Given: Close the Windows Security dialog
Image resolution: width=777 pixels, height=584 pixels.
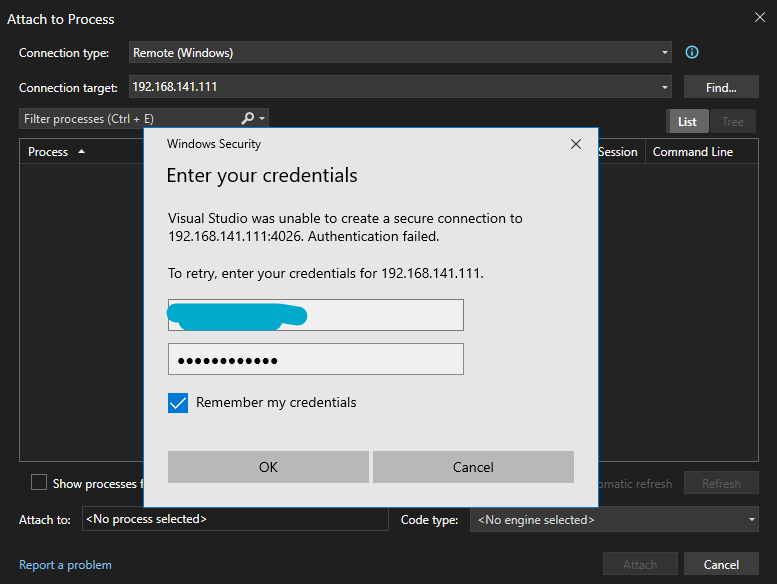Looking at the screenshot, I should (575, 144).
